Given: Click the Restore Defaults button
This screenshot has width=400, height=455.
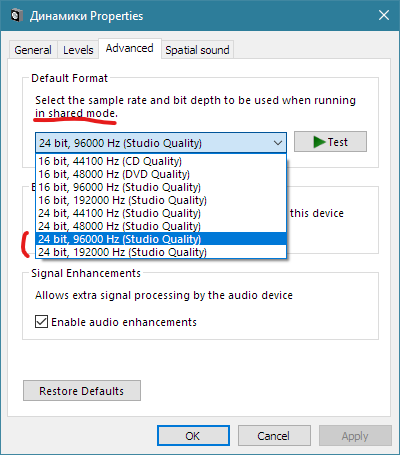Looking at the screenshot, I should coord(82,391).
